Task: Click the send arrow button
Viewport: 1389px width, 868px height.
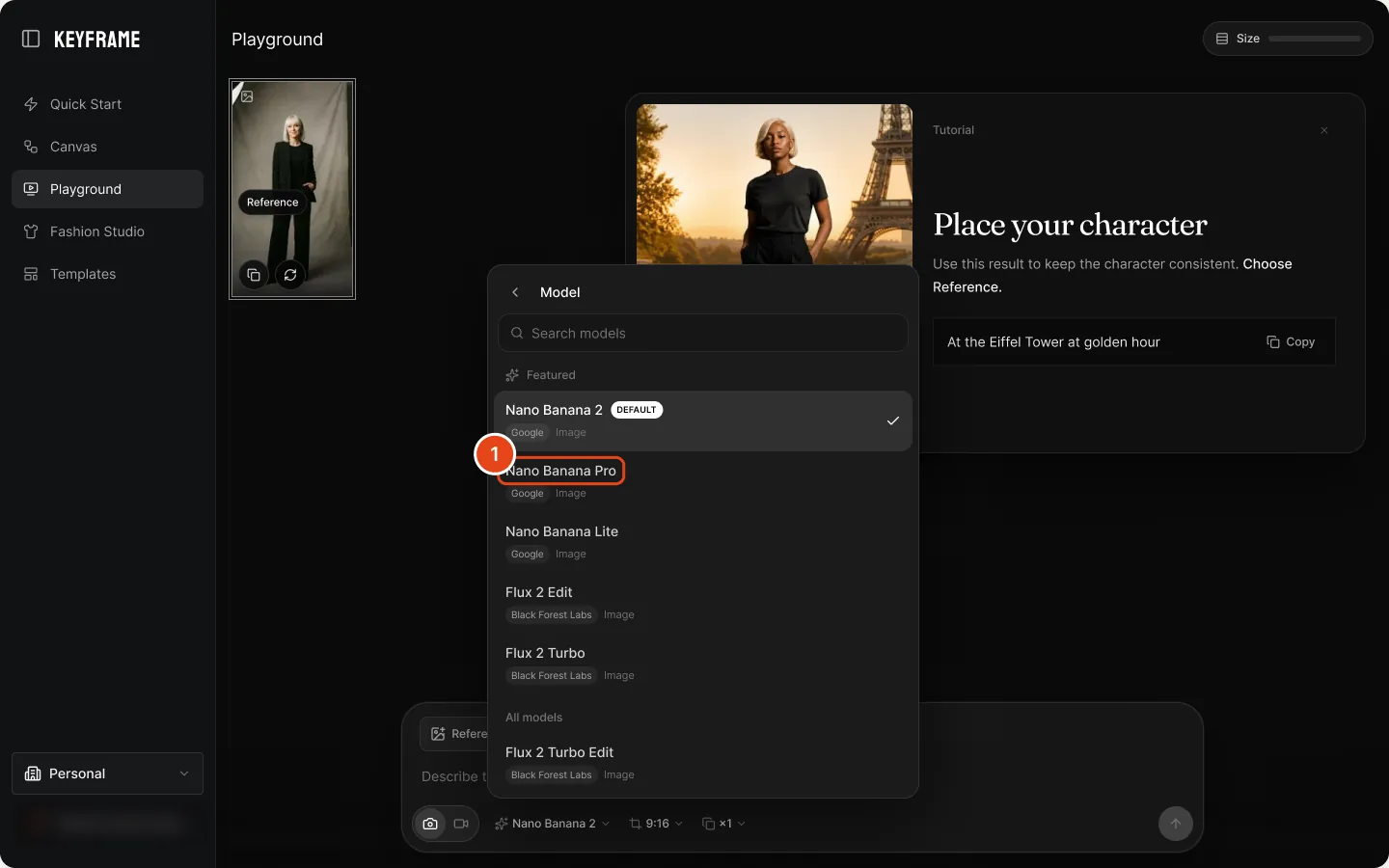Action: tap(1176, 824)
